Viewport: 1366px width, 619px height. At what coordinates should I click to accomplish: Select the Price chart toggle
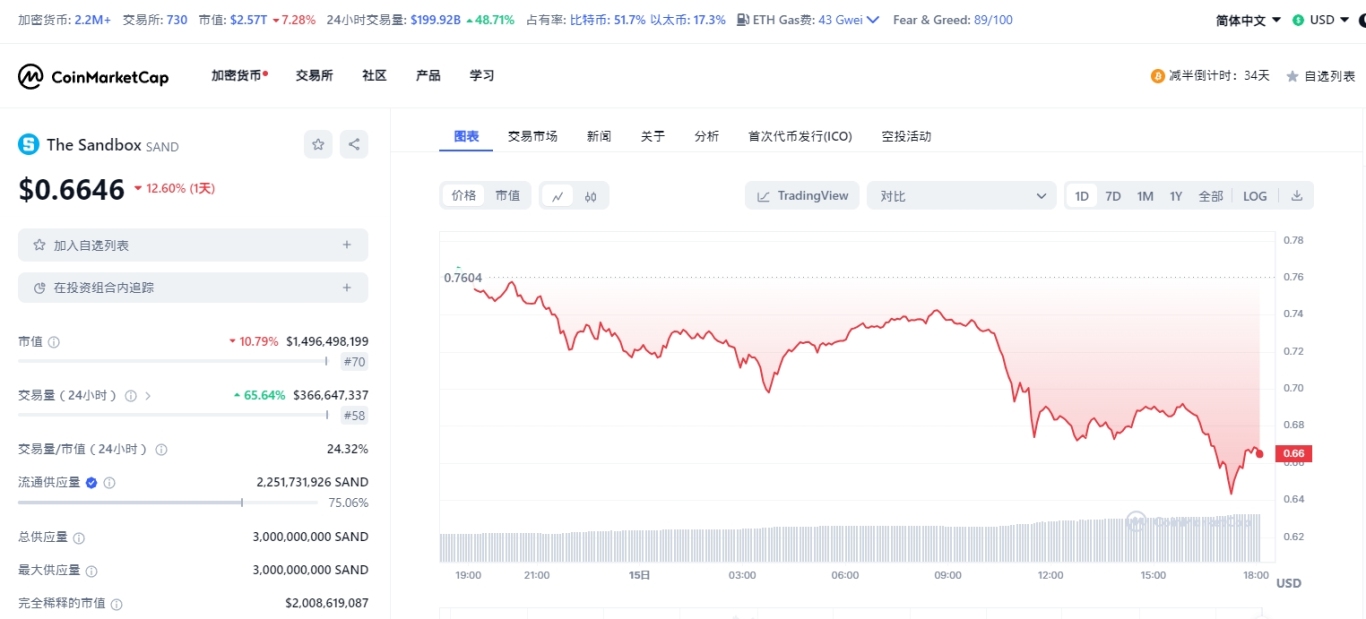(464, 196)
